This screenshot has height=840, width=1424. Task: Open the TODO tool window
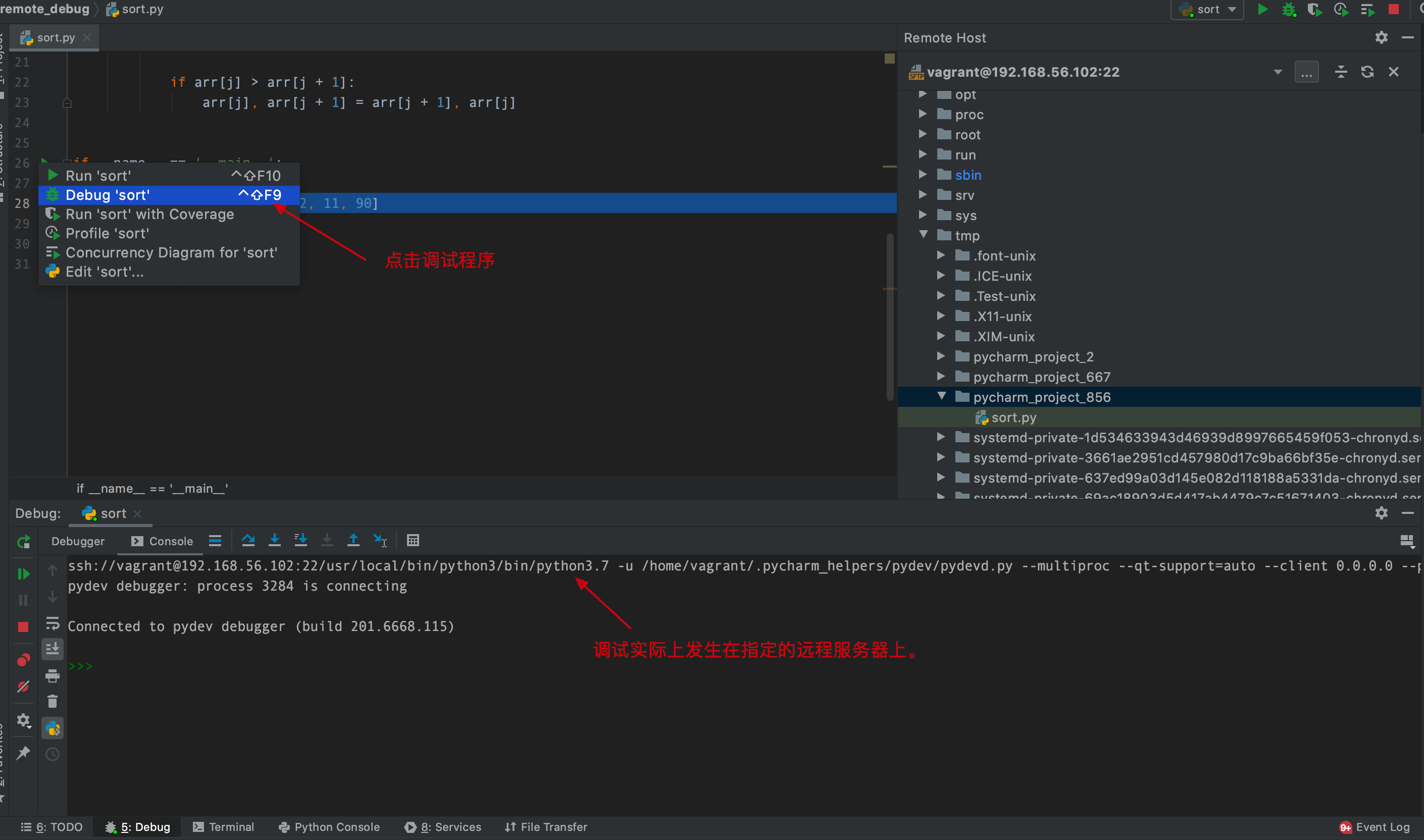(52, 827)
